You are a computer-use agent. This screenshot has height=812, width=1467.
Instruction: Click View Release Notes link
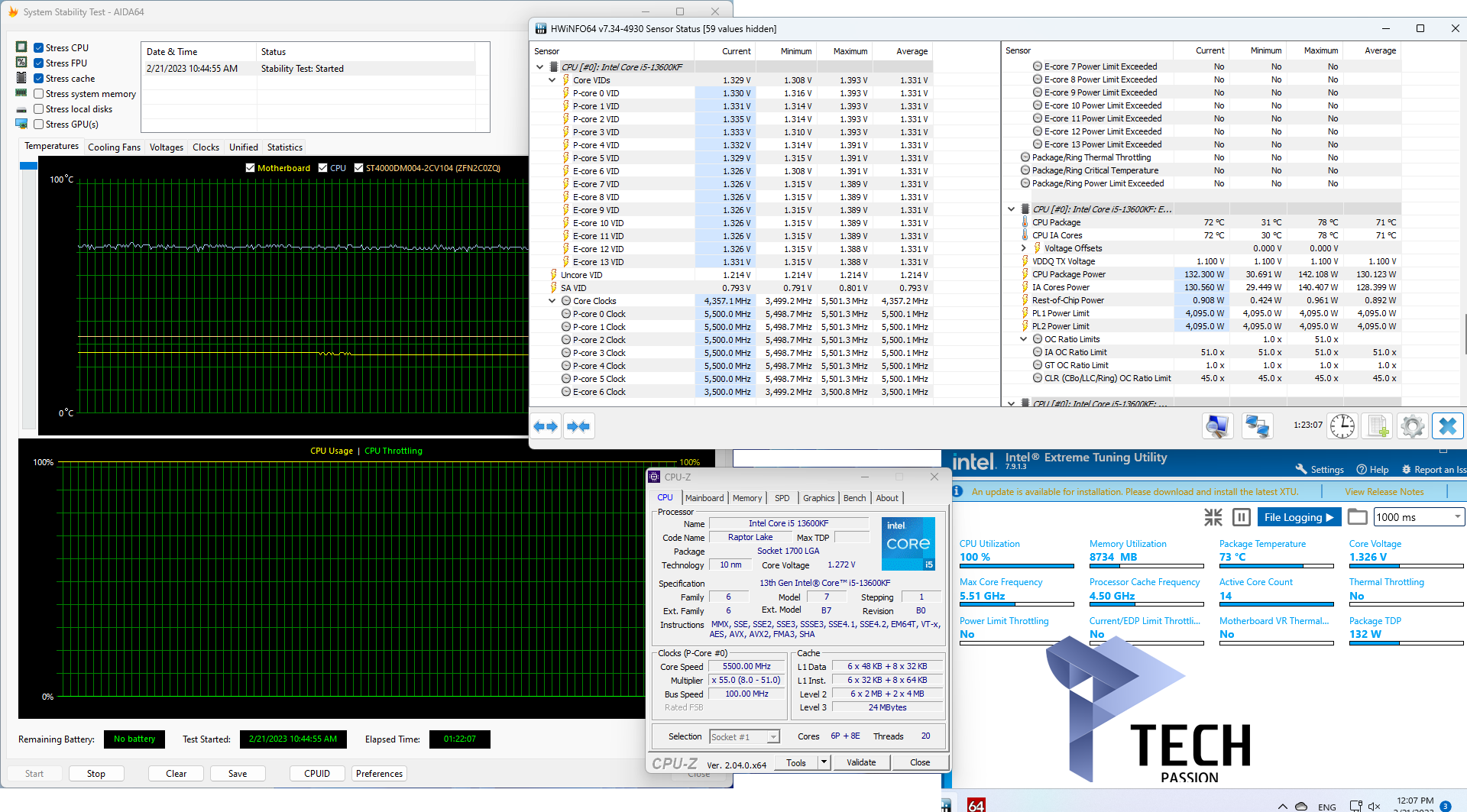click(1384, 492)
